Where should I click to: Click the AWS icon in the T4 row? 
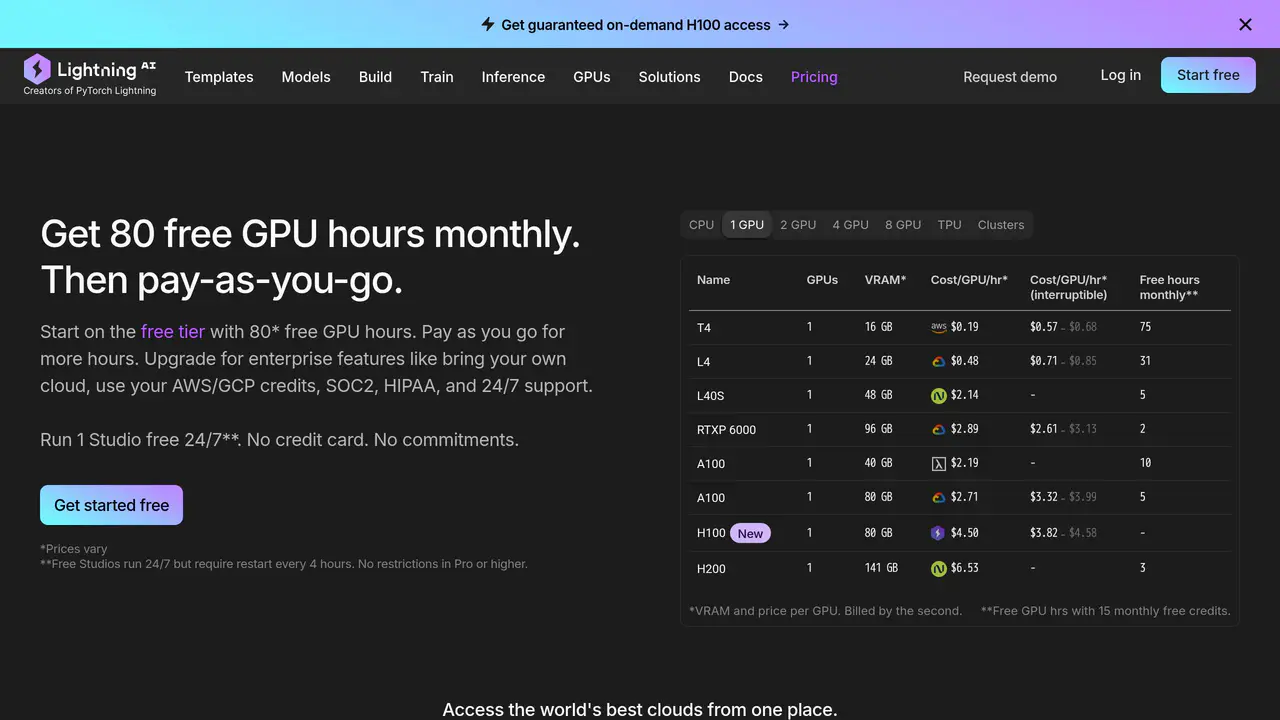coord(938,327)
